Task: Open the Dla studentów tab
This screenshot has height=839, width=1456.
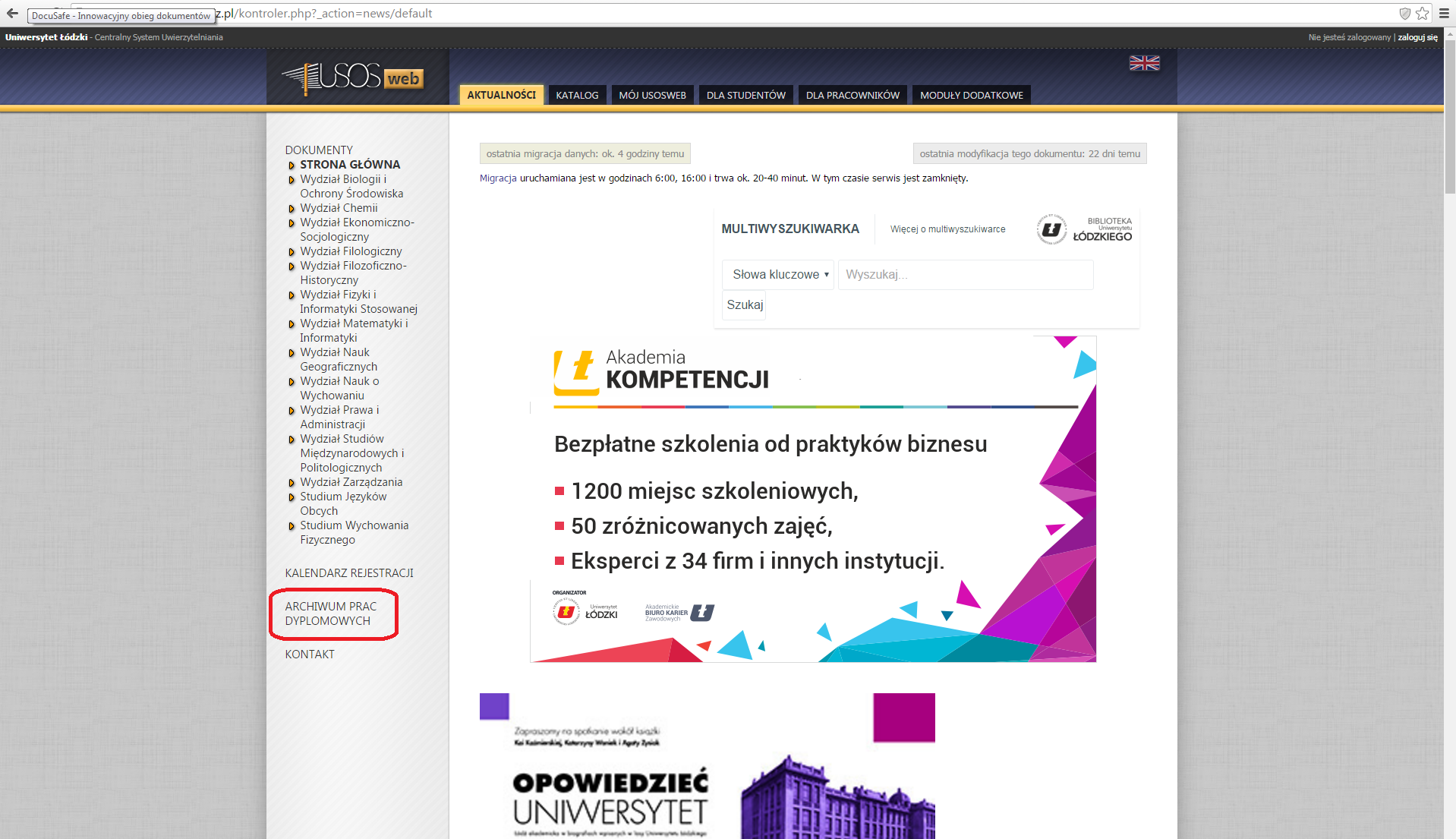Action: 745,95
